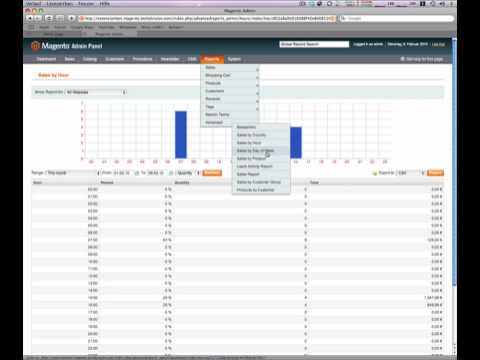This screenshot has width=480, height=360.
Task: Expand the Shopping Cart submenu
Action: 230,75
